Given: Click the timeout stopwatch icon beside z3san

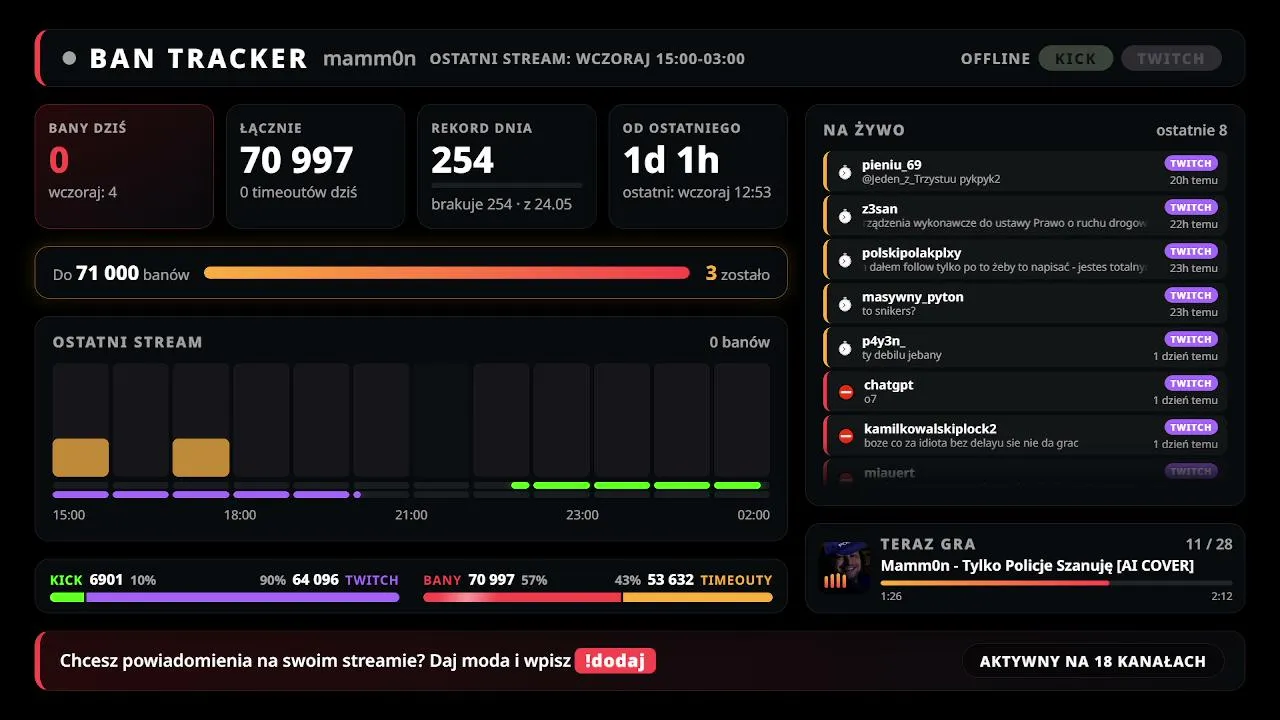Looking at the screenshot, I should [x=845, y=216].
